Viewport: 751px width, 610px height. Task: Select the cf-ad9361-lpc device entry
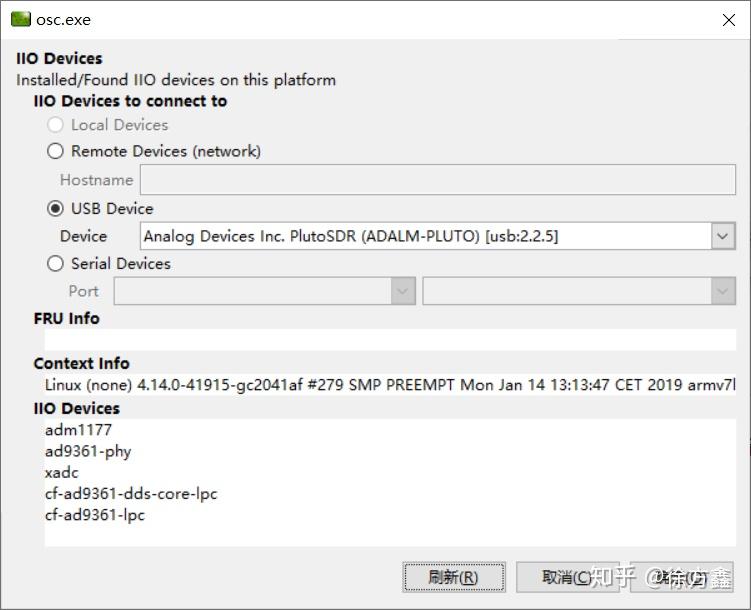[95, 515]
